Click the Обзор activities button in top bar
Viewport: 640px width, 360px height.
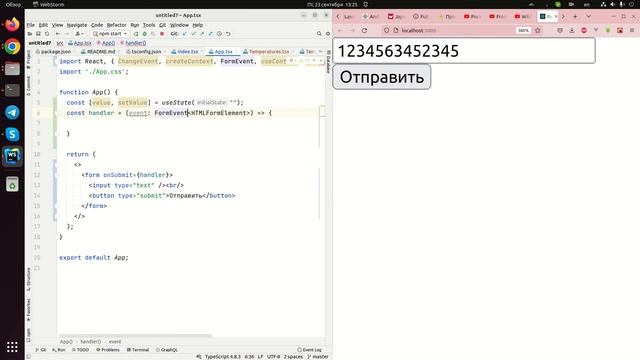[x=13, y=4]
